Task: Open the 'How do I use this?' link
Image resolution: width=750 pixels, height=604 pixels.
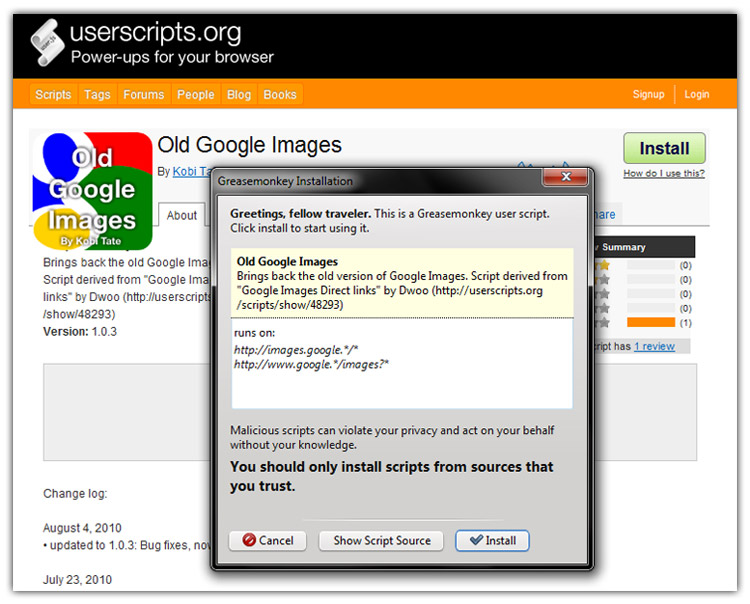Action: (664, 173)
